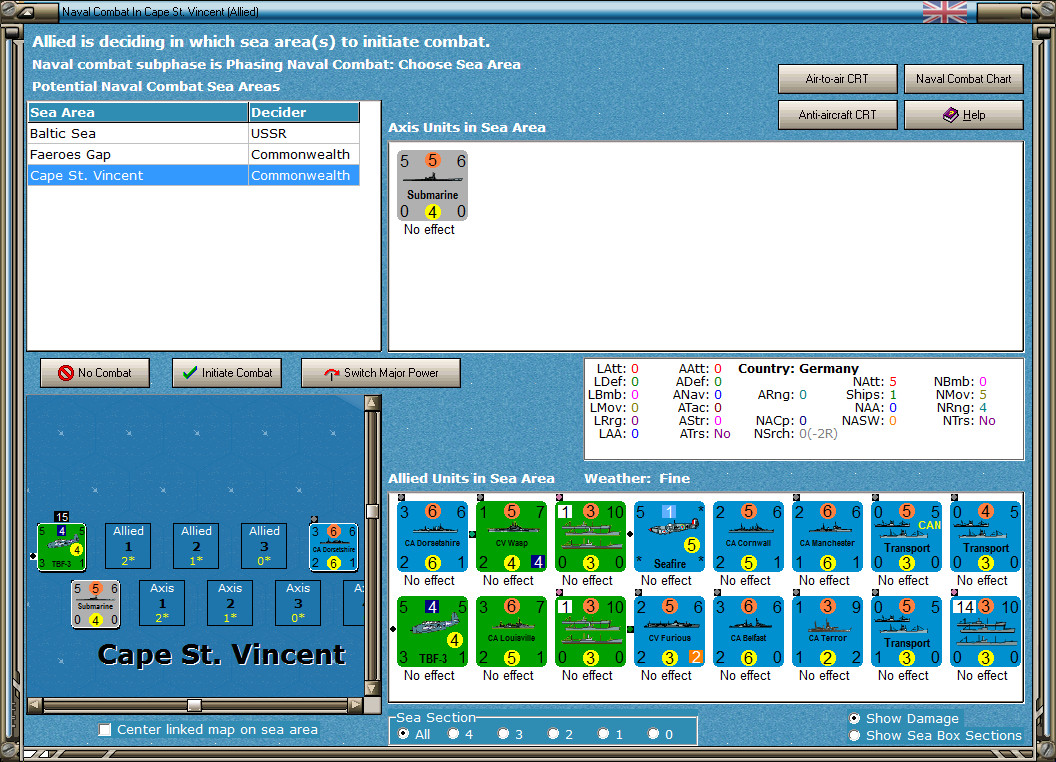Click the Allied 2 sea box on map

(196, 546)
